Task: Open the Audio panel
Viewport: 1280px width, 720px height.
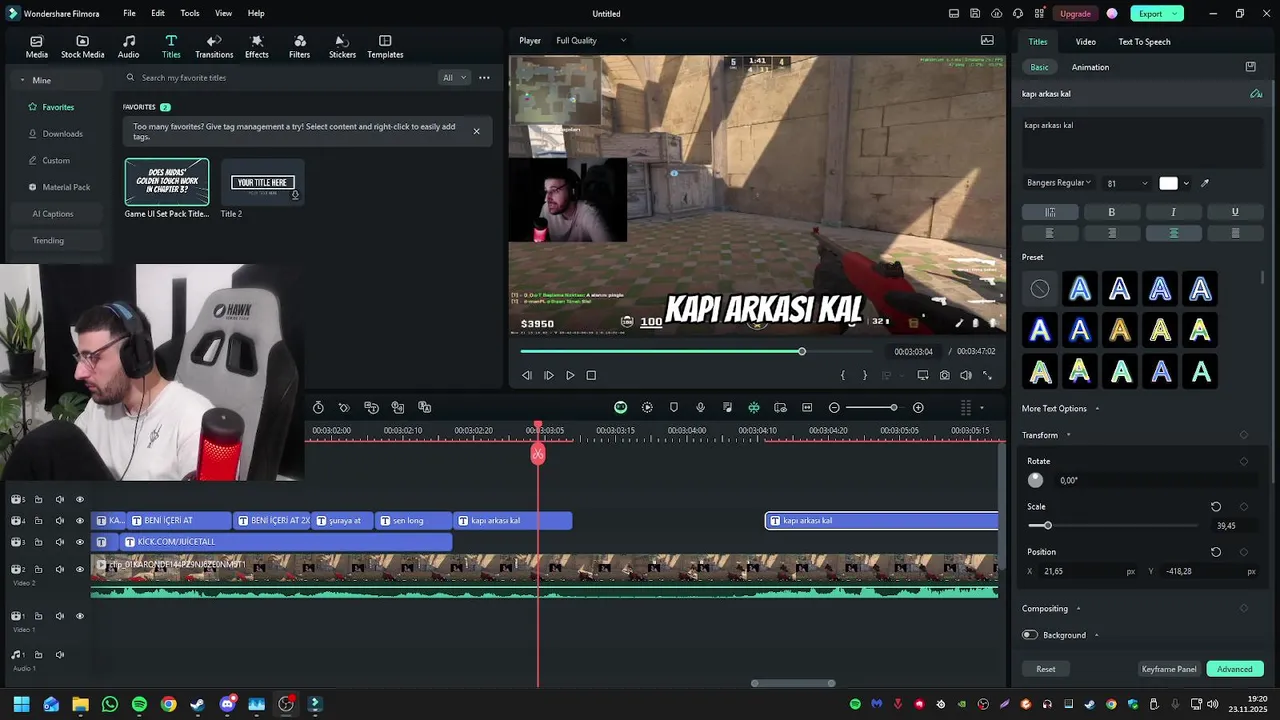Action: click(129, 47)
